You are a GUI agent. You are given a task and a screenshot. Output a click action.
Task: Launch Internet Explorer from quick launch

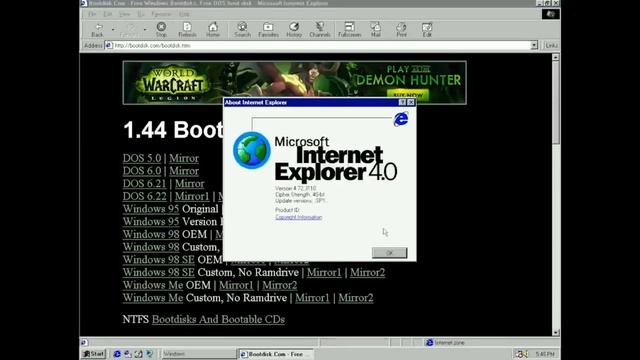point(117,354)
